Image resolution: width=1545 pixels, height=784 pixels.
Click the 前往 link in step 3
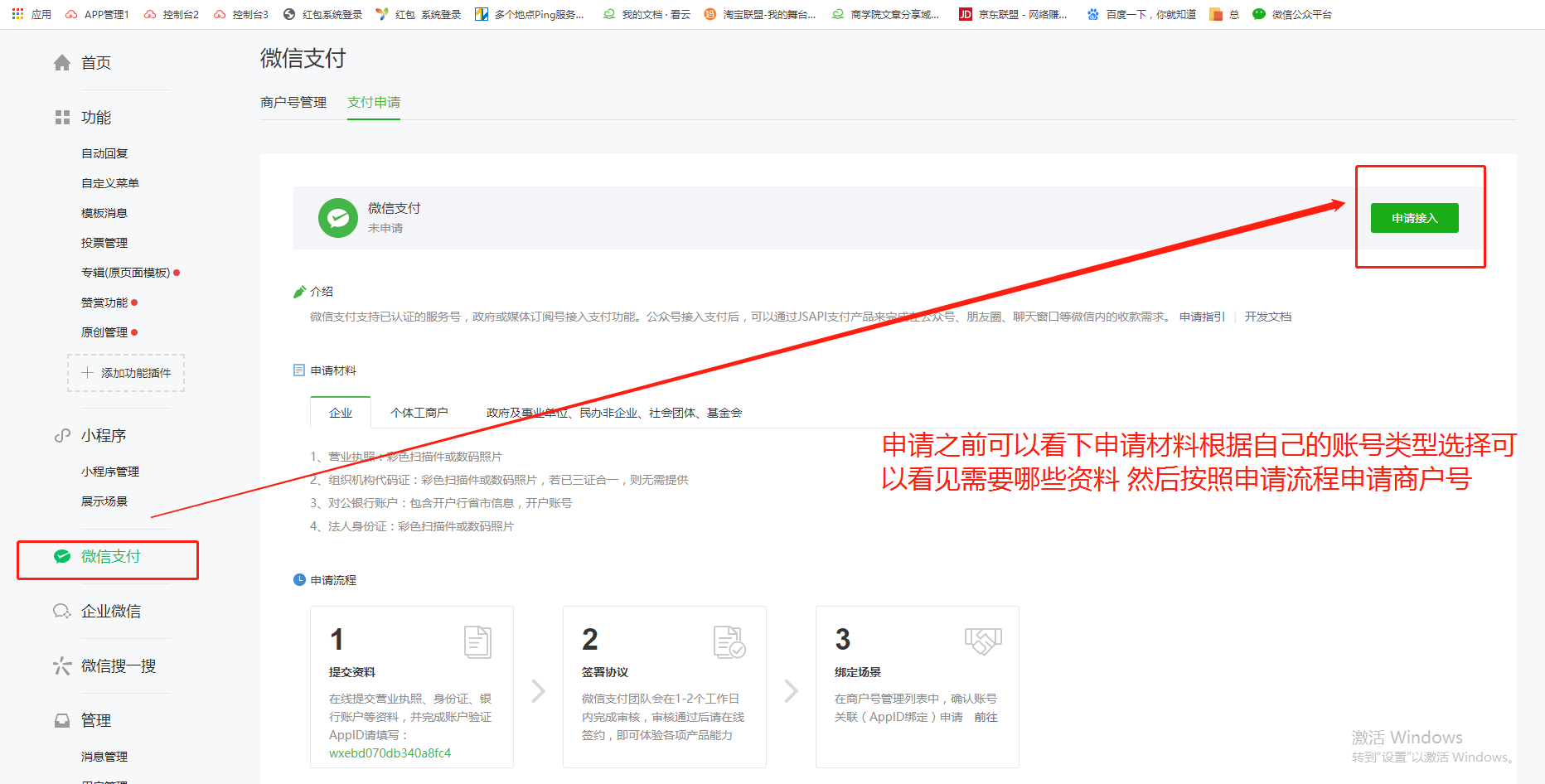coord(986,717)
